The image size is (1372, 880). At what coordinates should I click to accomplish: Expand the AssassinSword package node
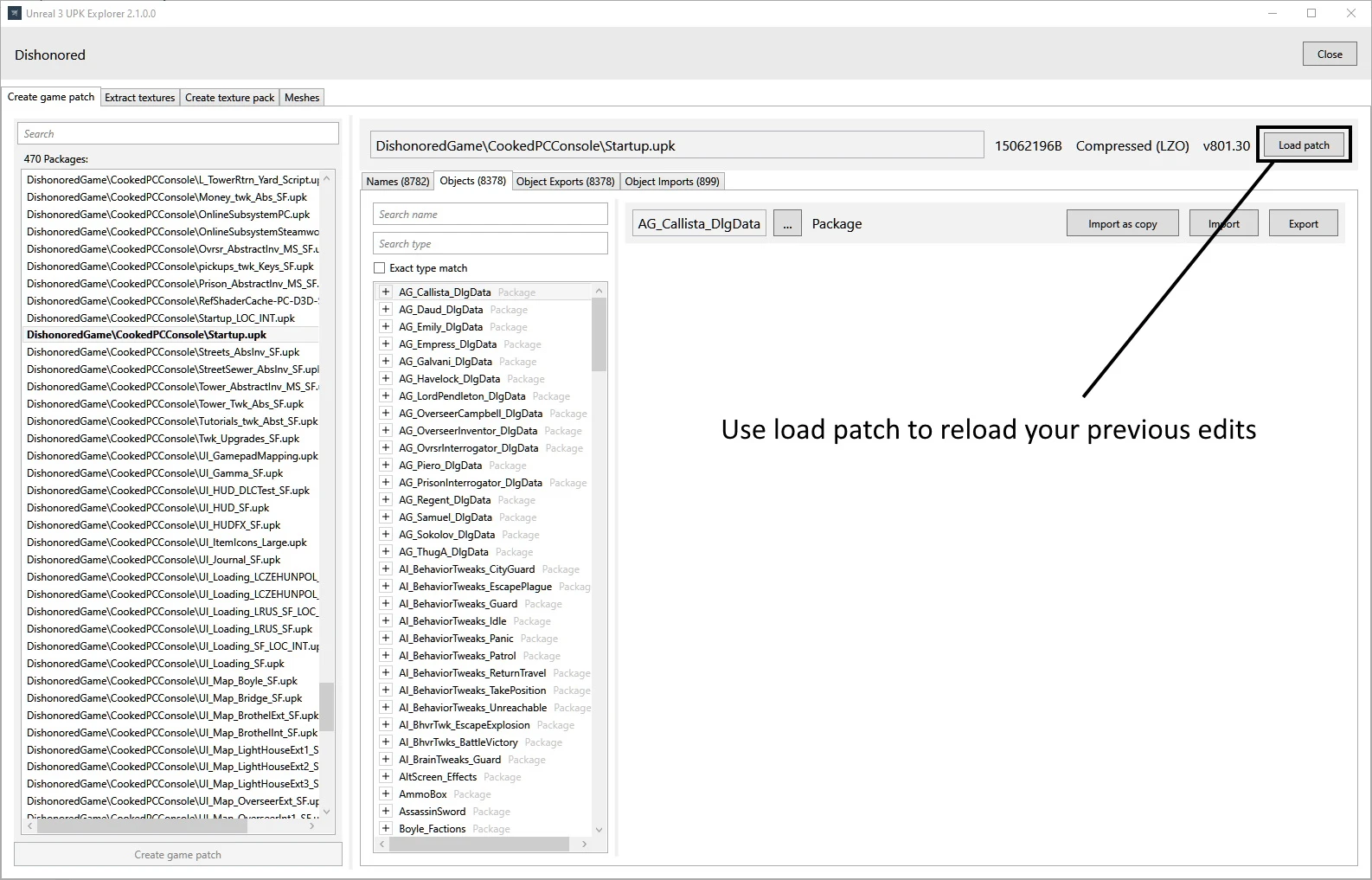coord(386,812)
